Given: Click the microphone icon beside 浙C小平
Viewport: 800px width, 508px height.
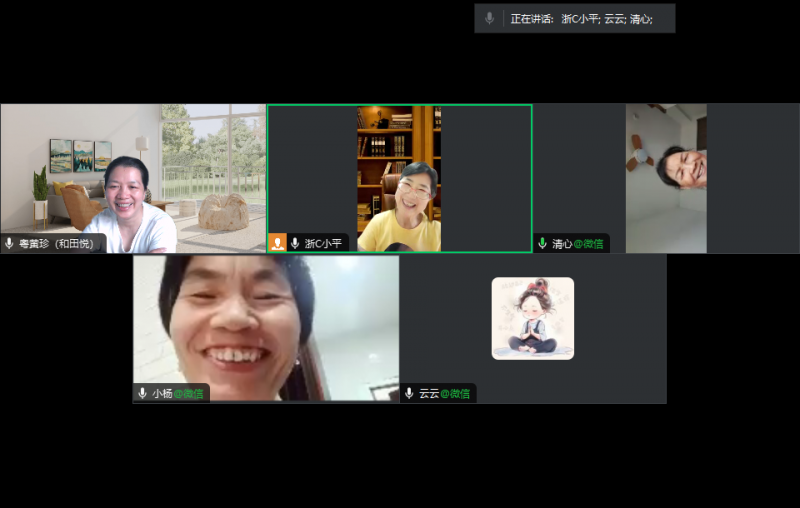Looking at the screenshot, I should pos(295,243).
